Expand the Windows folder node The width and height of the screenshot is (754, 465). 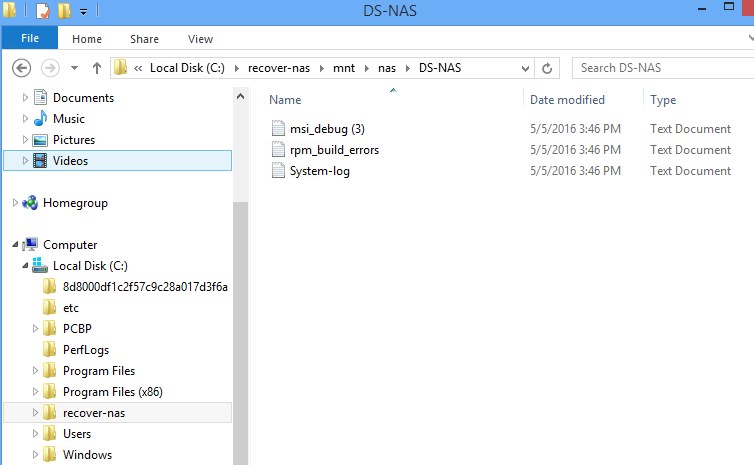35,454
